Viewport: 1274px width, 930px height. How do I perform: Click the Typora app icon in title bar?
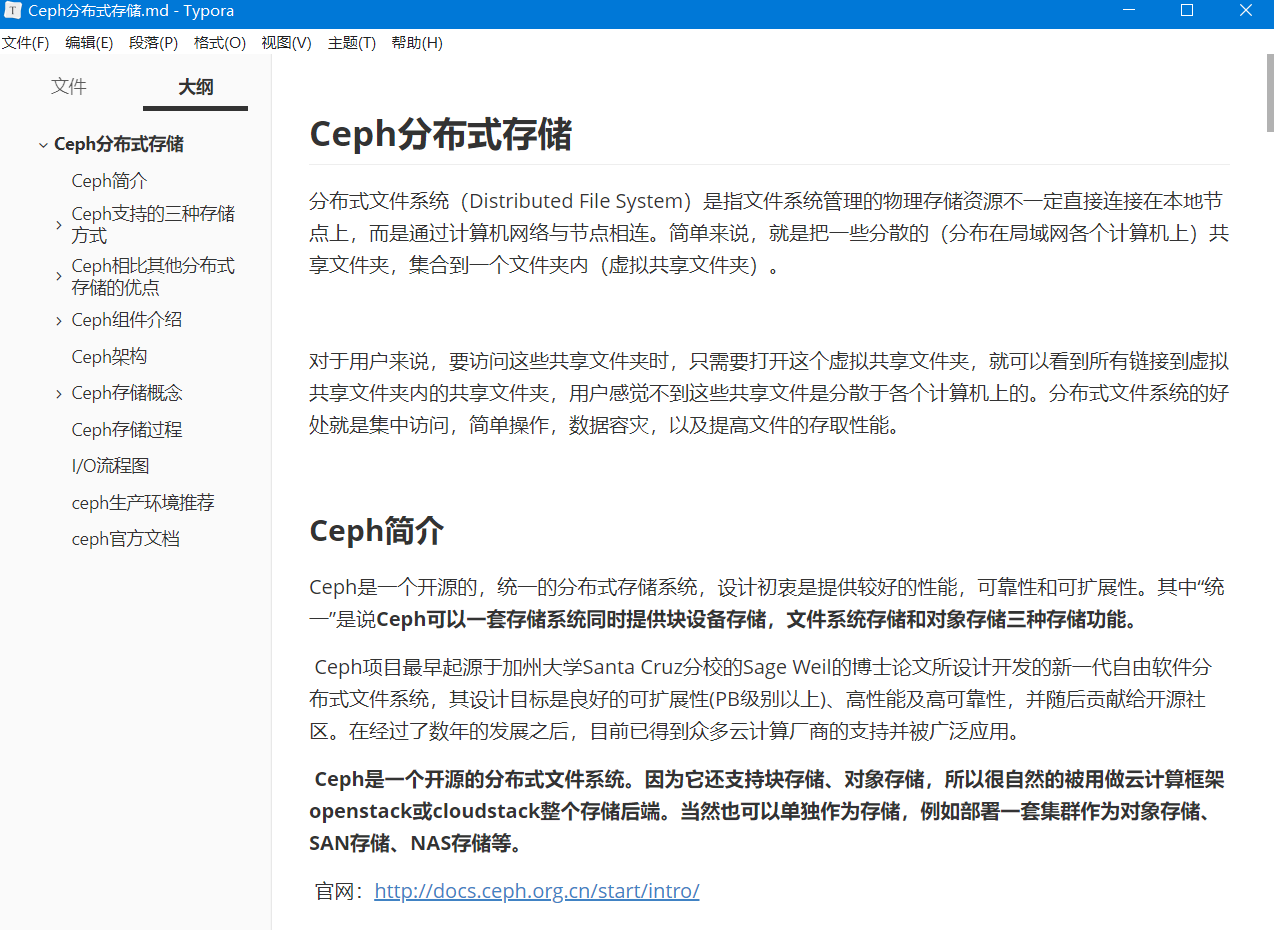[x=11, y=11]
